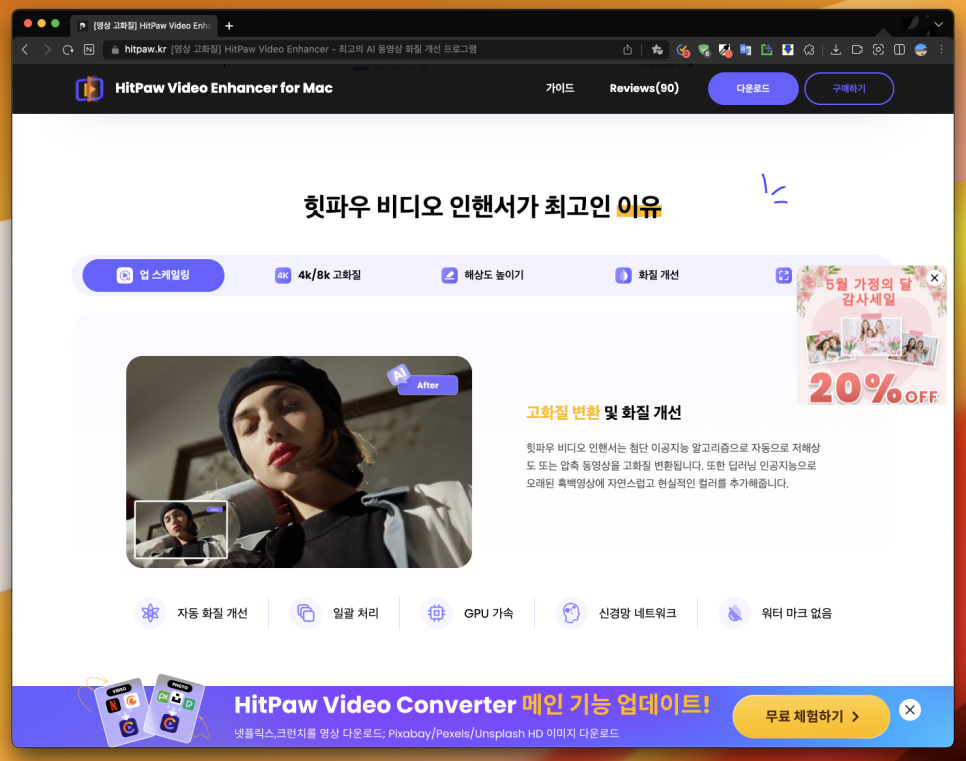
Task: Click the 워터 마크 없음 label
Action: (x=797, y=613)
